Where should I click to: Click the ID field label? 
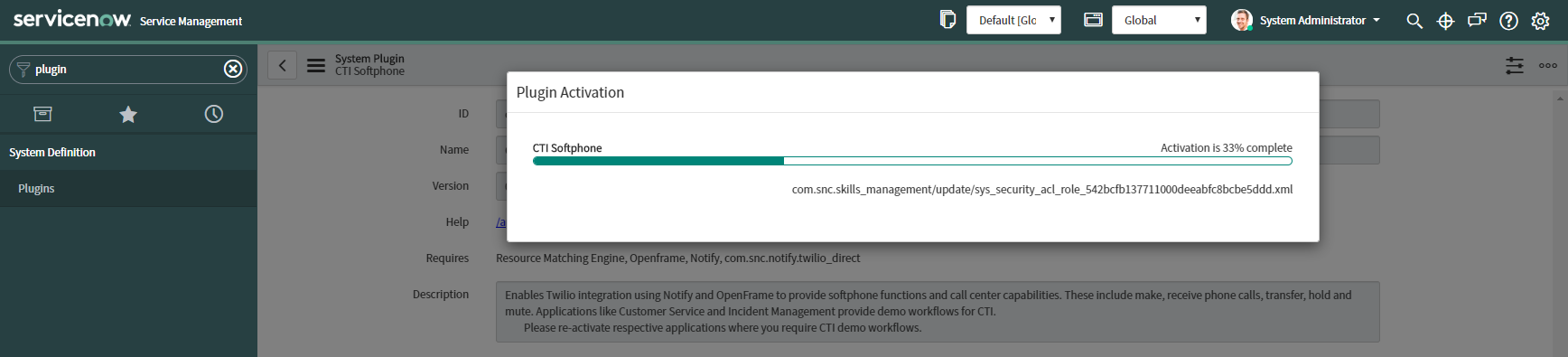point(463,114)
